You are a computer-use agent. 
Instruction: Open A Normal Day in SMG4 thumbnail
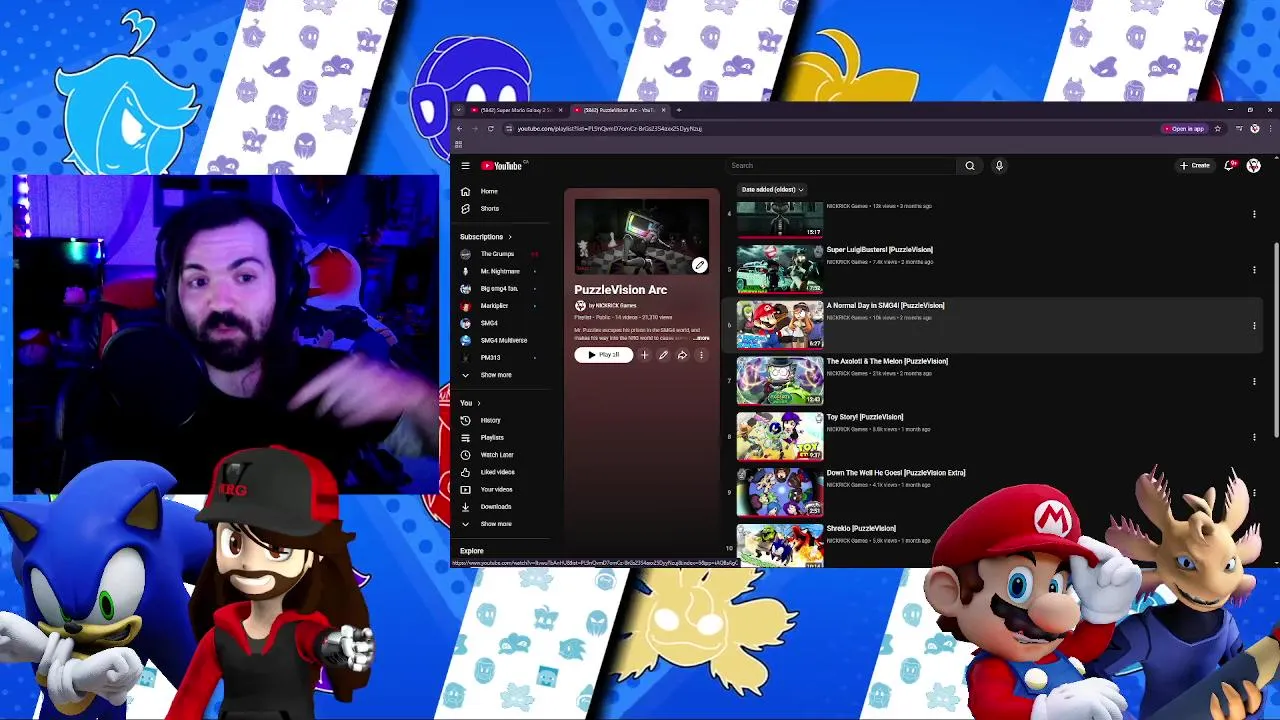tap(780, 323)
